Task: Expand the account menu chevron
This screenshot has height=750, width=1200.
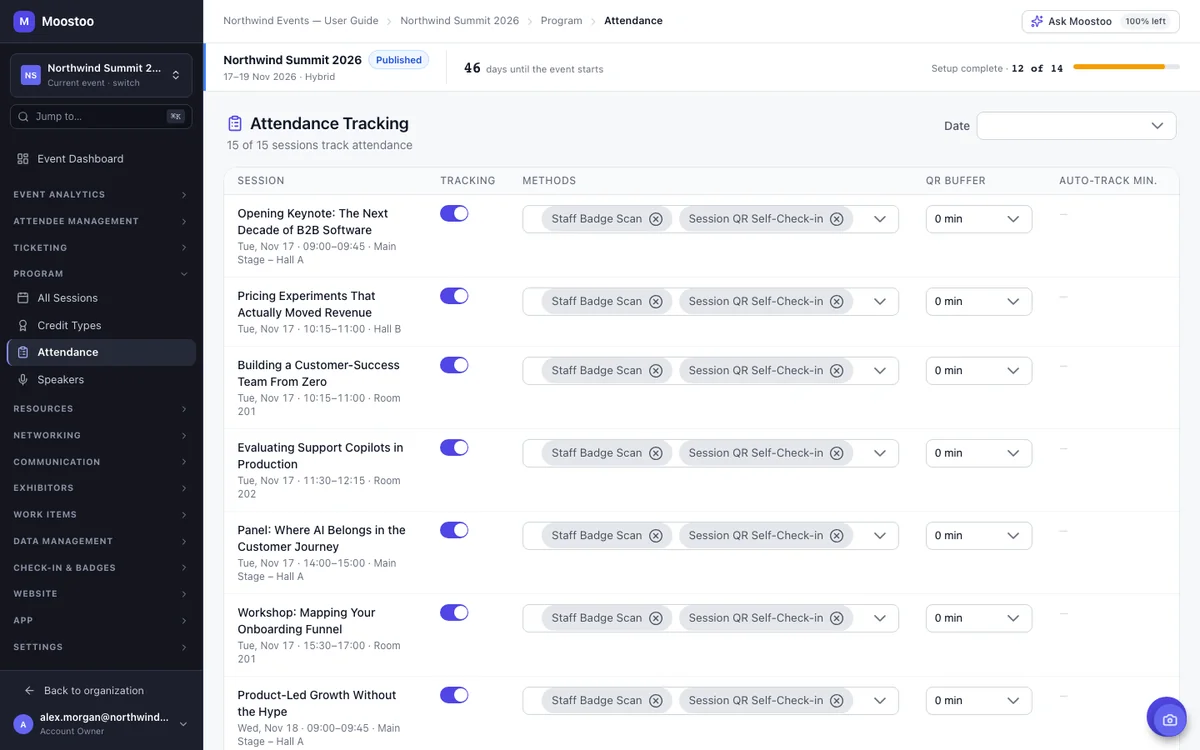Action: [183, 724]
